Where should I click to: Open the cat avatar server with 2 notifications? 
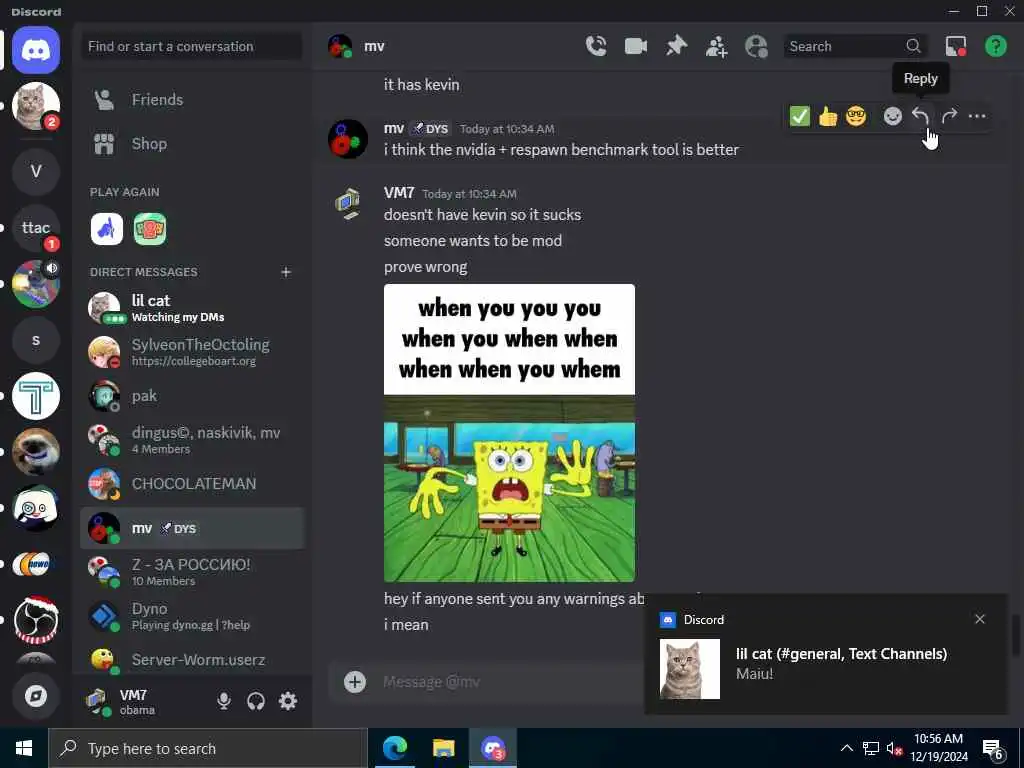tap(36, 106)
